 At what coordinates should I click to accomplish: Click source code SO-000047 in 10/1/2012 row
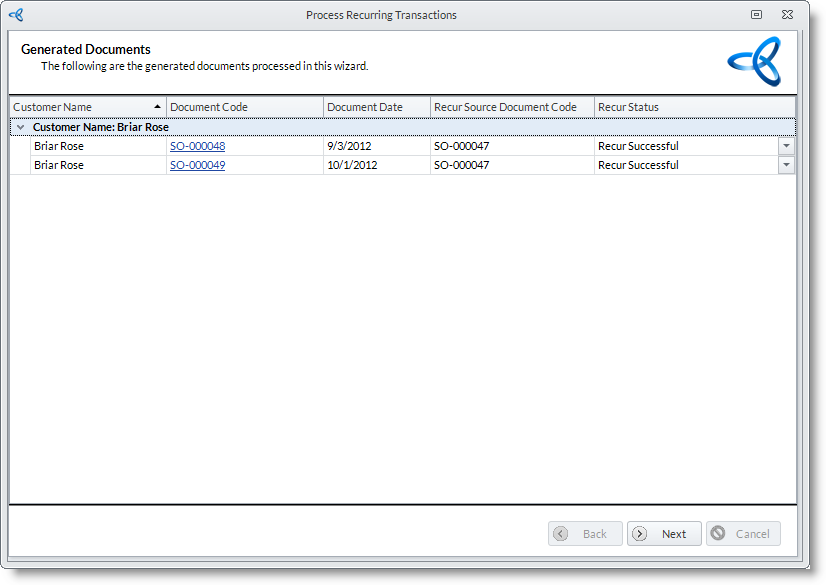tap(461, 165)
